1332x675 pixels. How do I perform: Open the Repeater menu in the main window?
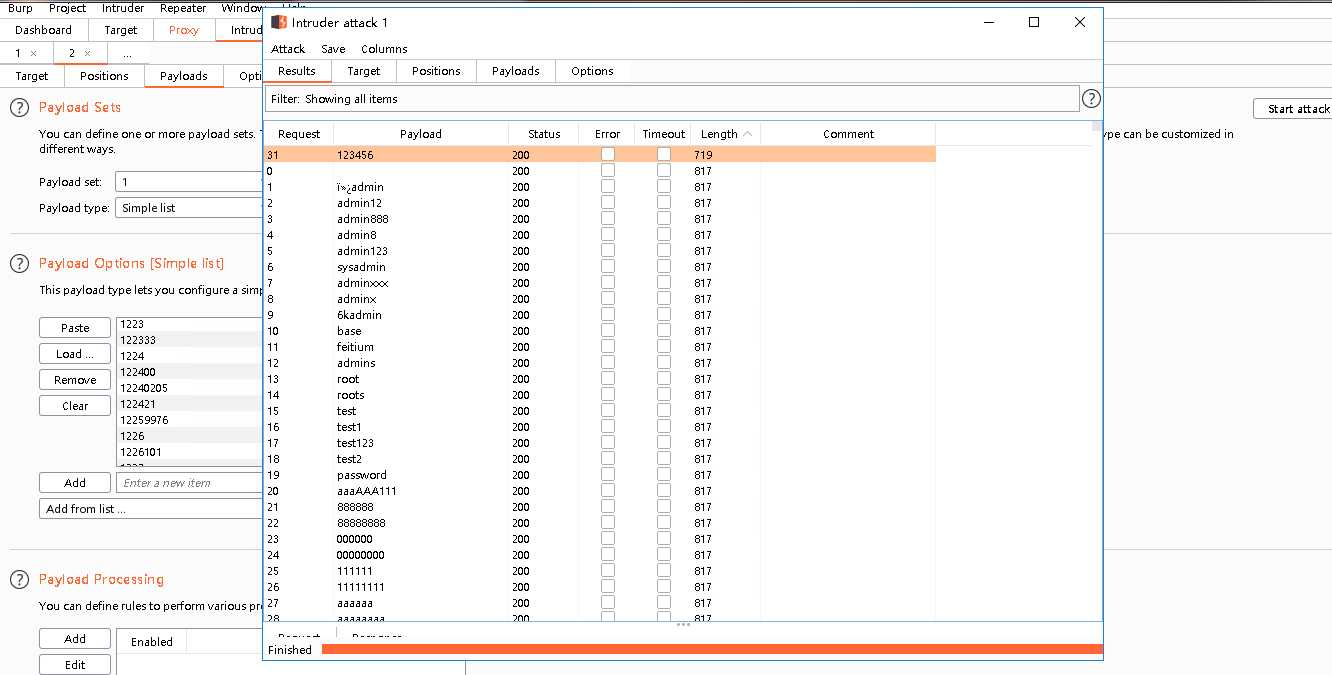point(183,8)
